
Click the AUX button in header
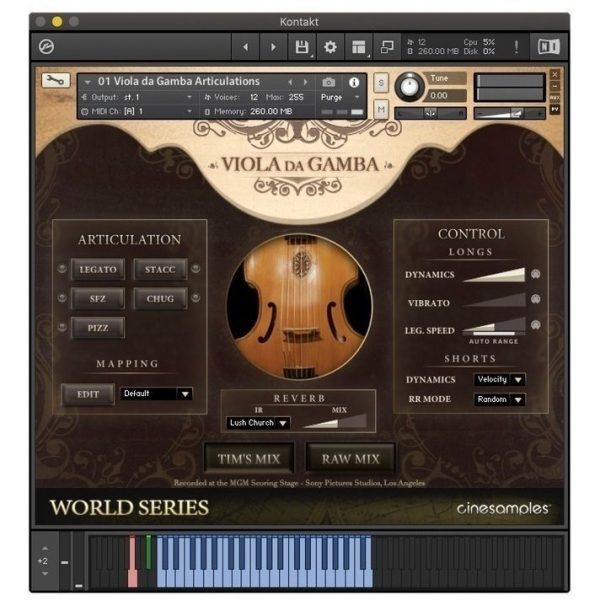[x=555, y=98]
